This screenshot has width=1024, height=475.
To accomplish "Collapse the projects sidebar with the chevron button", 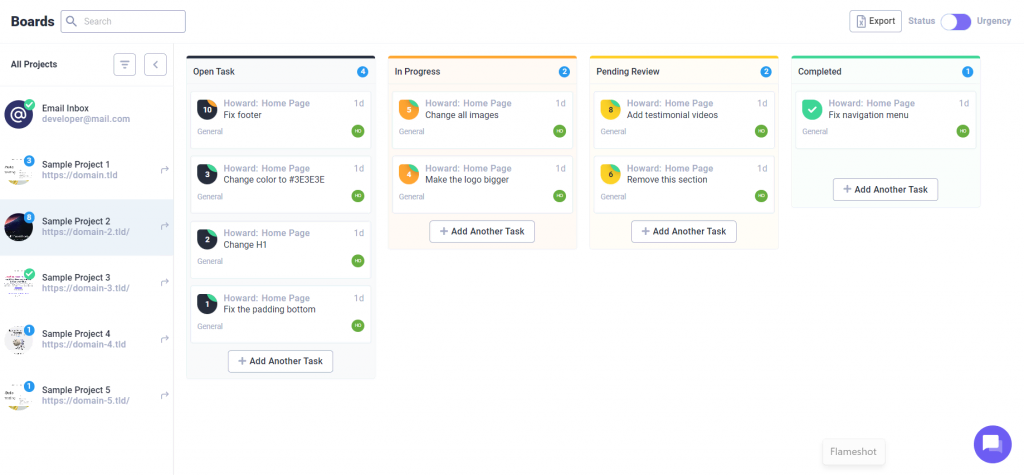I will [x=155, y=65].
